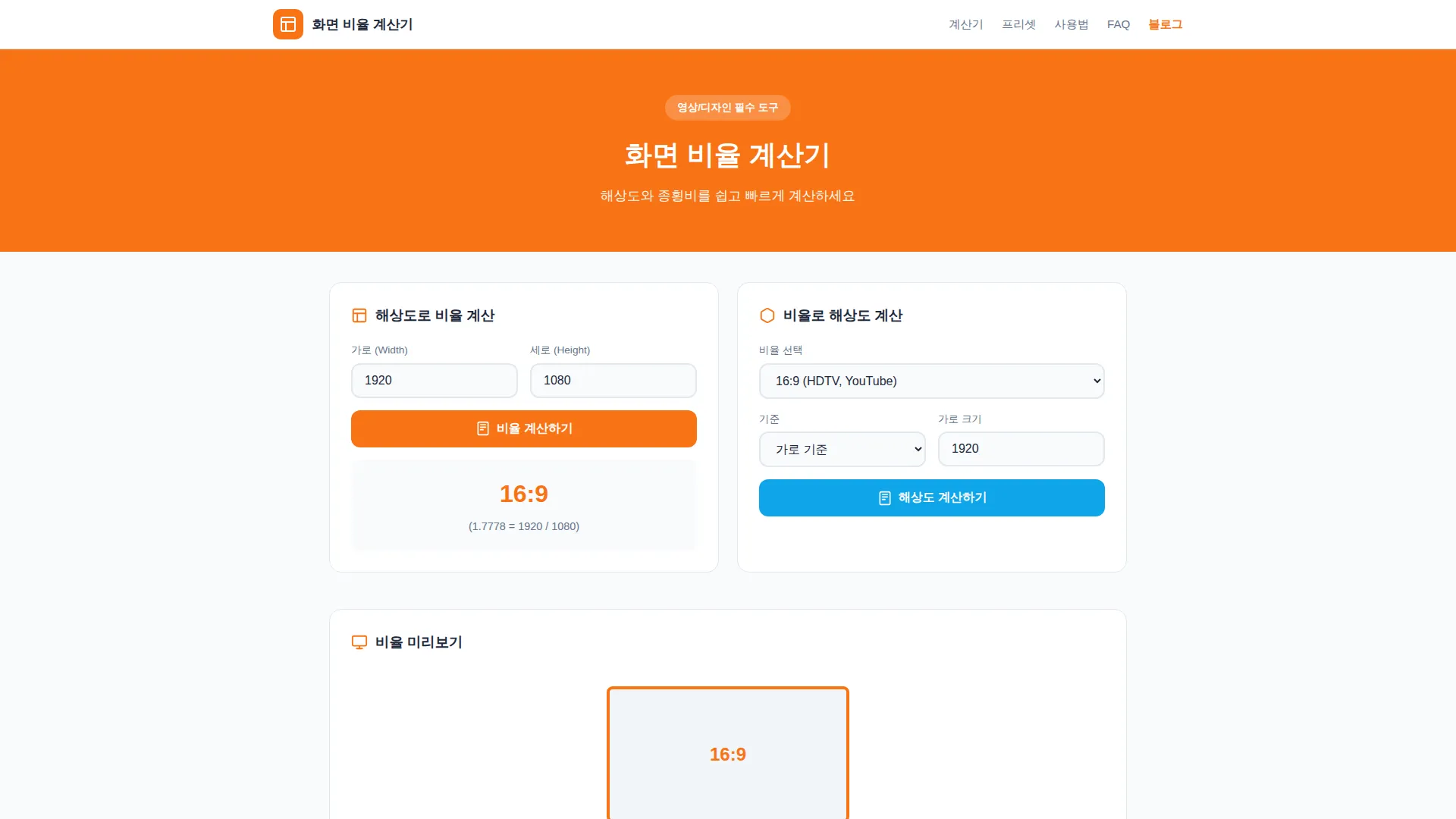Click the 16:9 preview rectangle
Screen dimensions: 1456x819
click(x=727, y=753)
